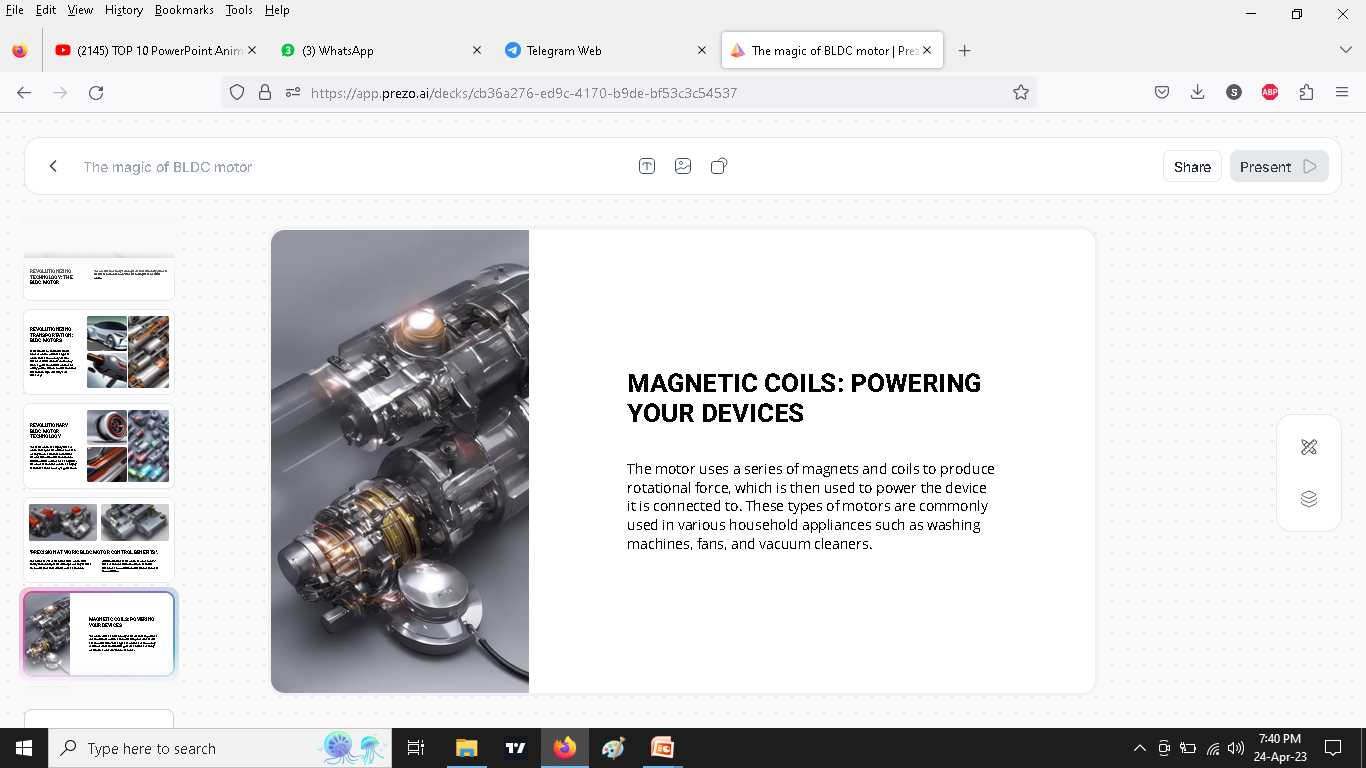The image size is (1366, 768).
Task: Click the motor image on the slide
Action: pos(400,461)
